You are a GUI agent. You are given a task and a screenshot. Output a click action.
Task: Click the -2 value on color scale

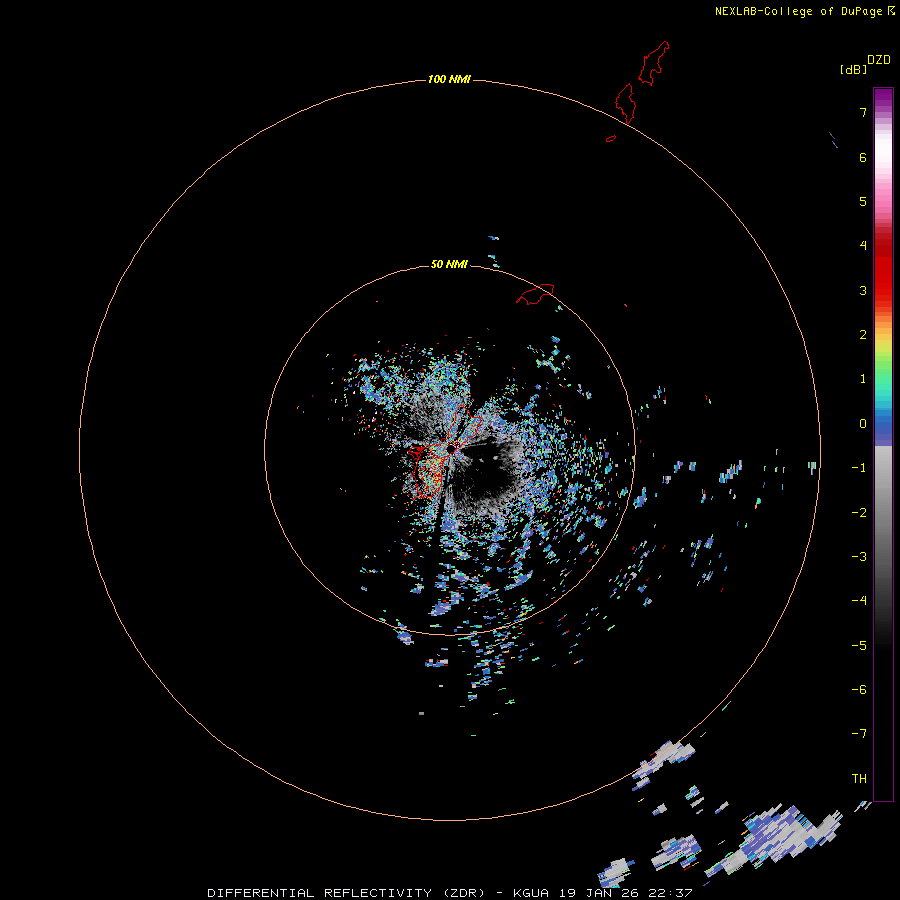tap(859, 513)
